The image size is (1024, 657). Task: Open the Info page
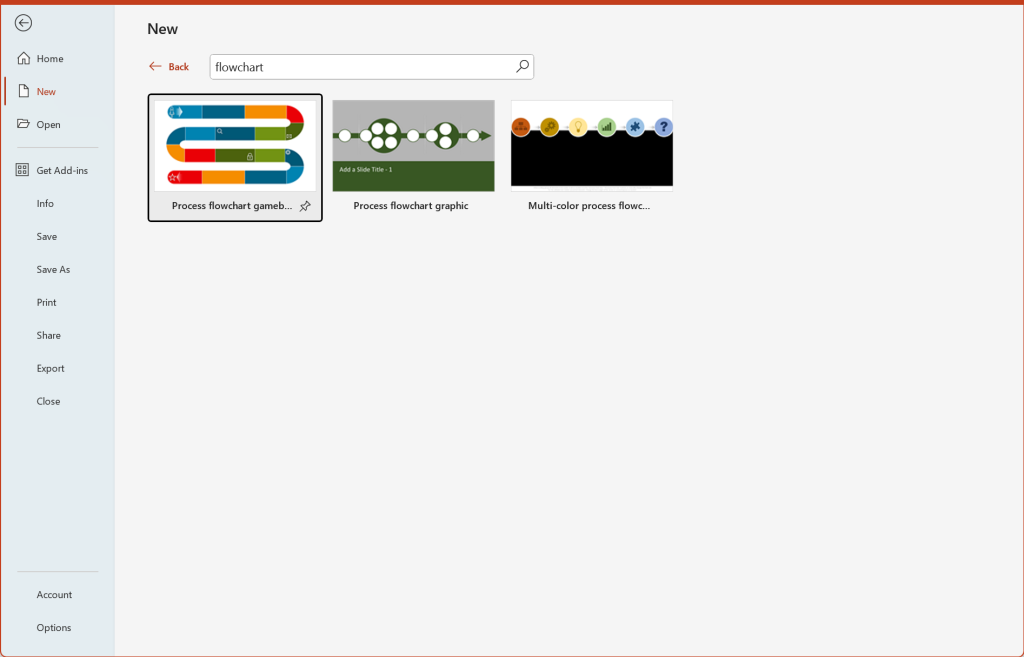click(57, 204)
